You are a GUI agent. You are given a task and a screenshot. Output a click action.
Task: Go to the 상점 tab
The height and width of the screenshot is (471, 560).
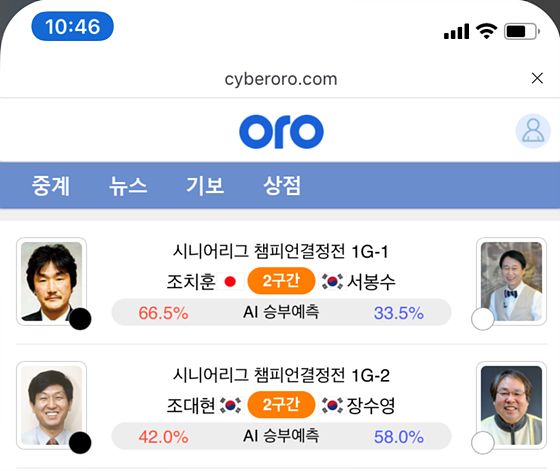coord(282,186)
